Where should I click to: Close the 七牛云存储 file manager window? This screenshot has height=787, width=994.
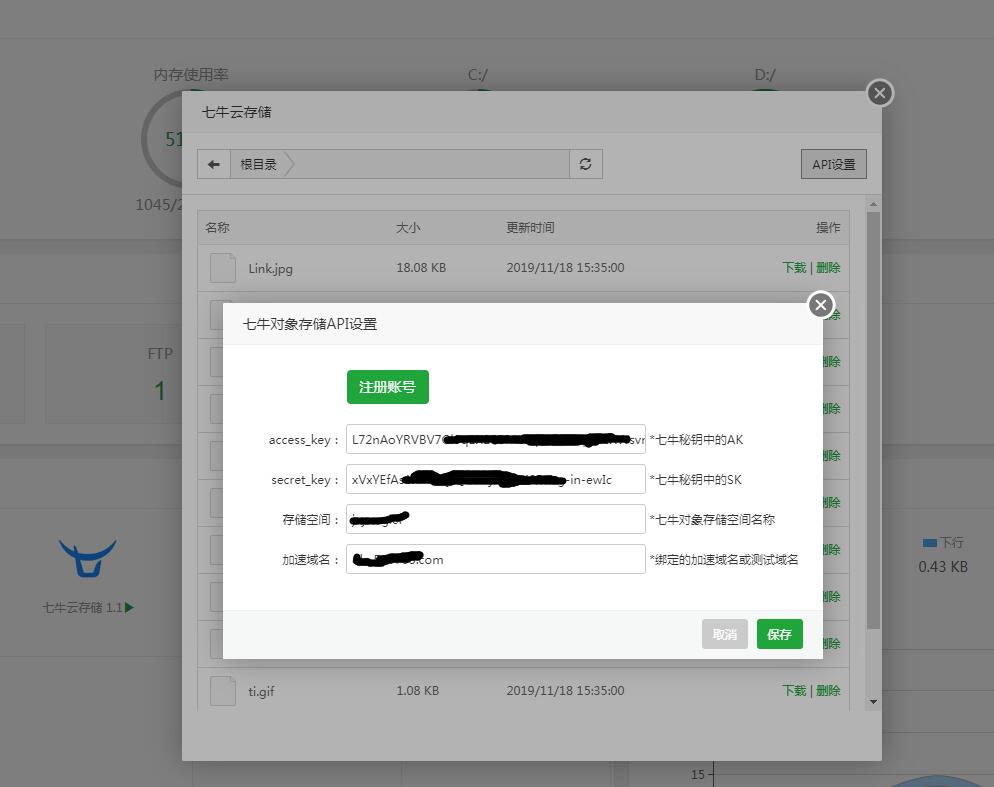(x=880, y=93)
